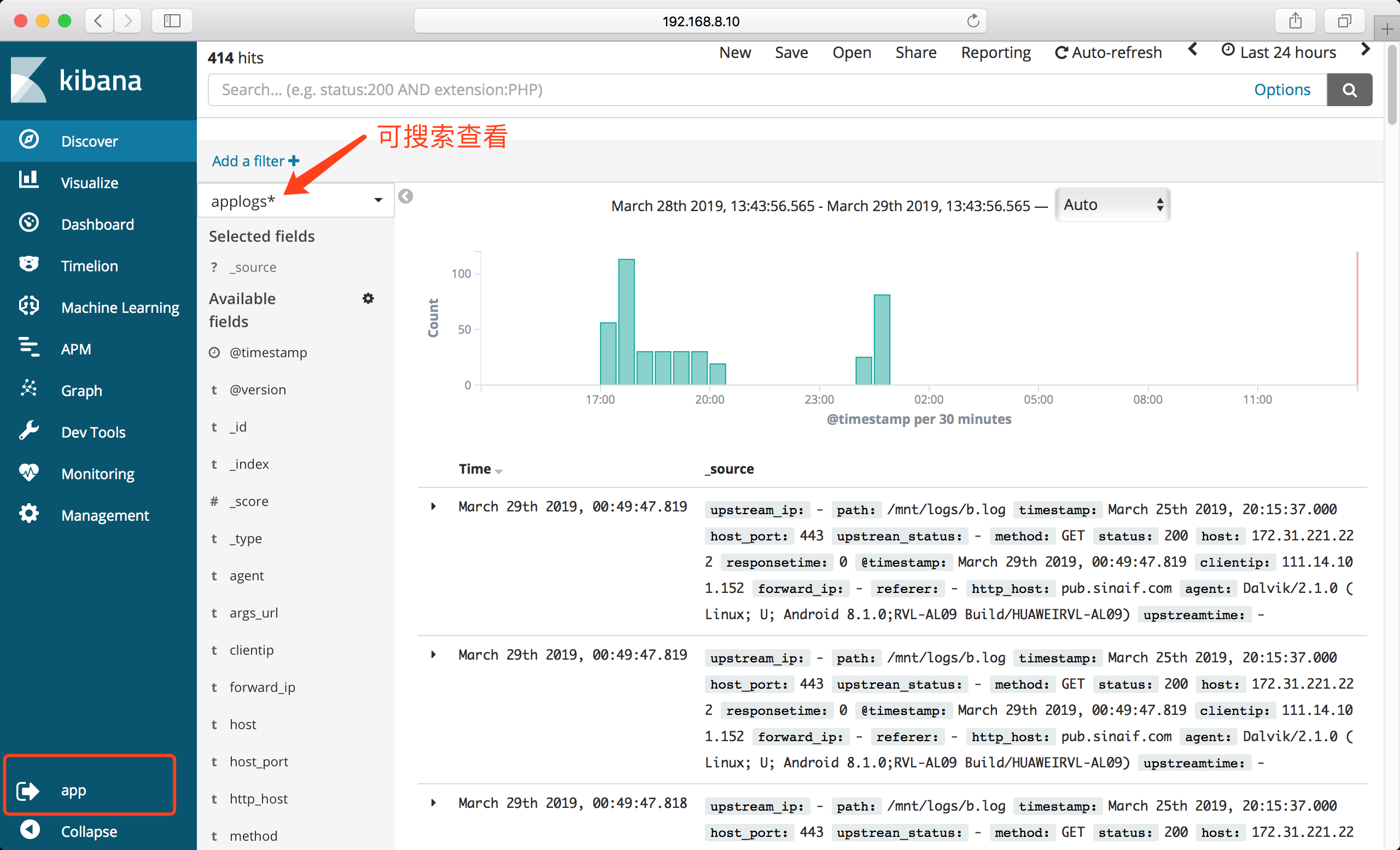Viewport: 1400px width, 850px height.
Task: Click the magnifier search button
Action: (x=1349, y=90)
